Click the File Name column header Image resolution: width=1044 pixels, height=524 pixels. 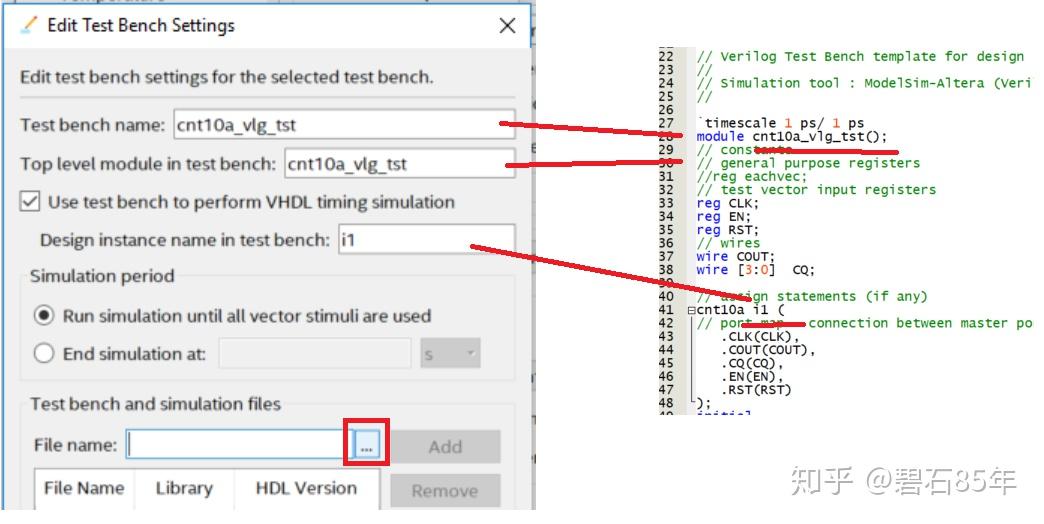coord(84,488)
